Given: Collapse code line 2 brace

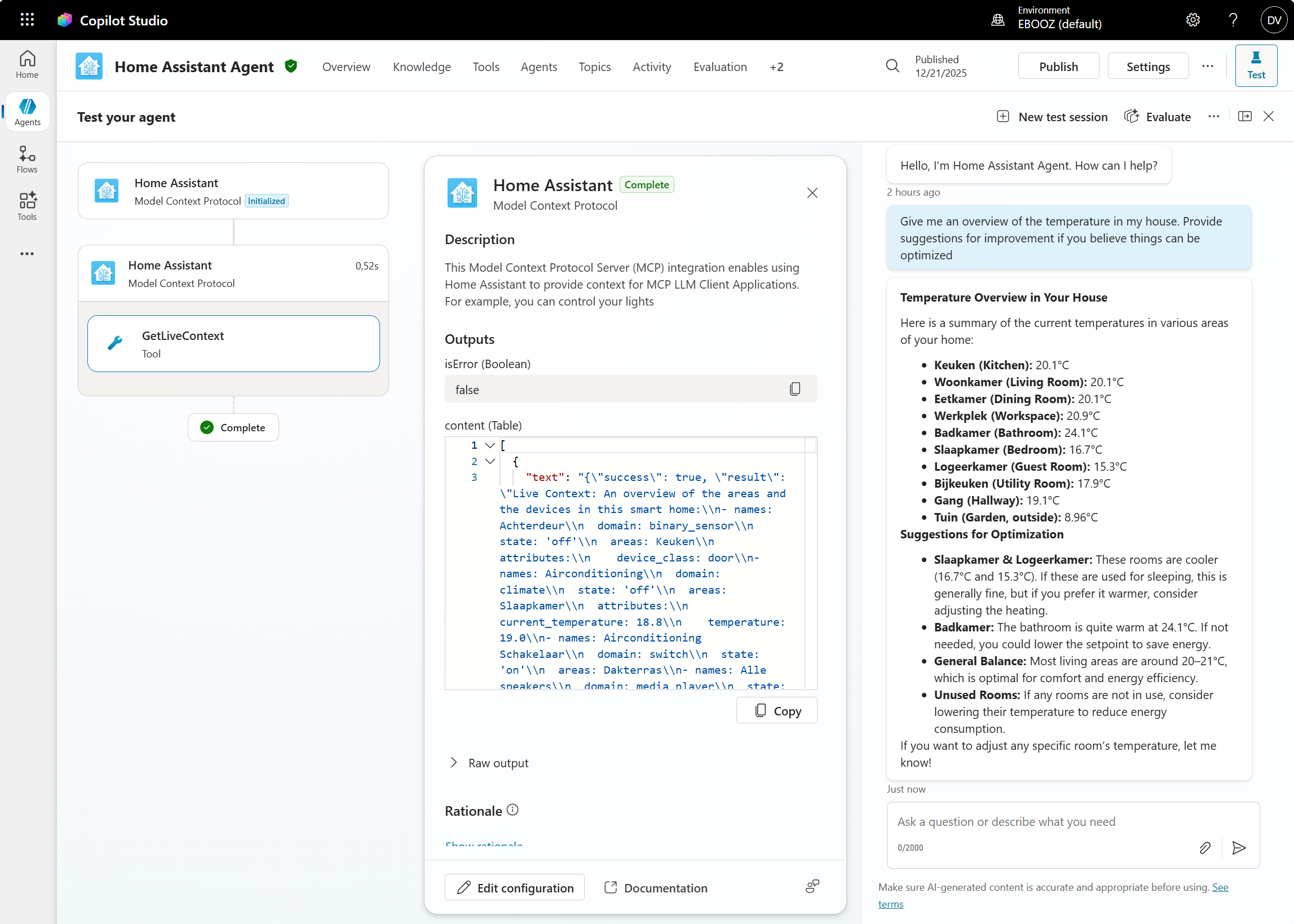Looking at the screenshot, I should [490, 461].
